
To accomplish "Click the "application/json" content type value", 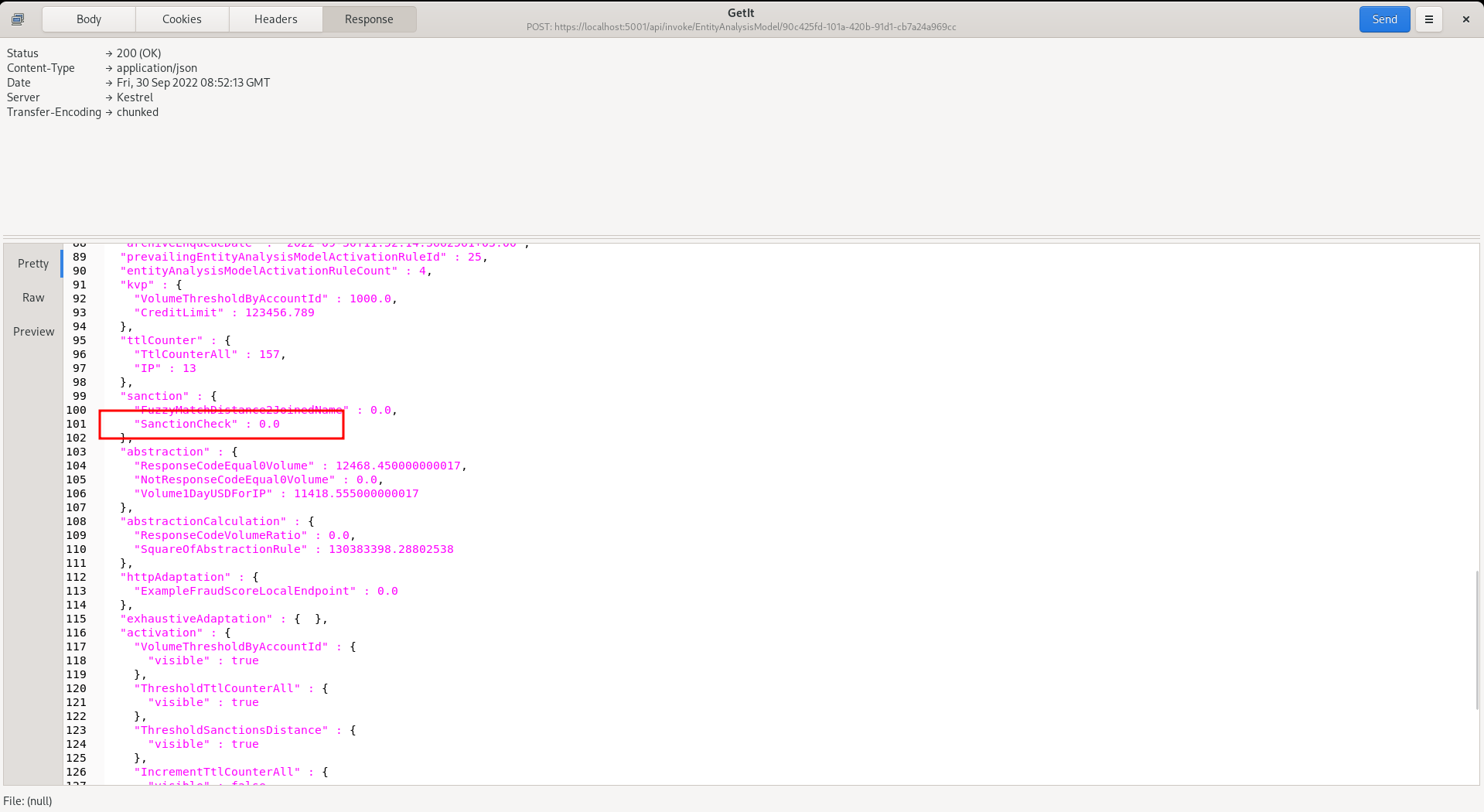I will tap(157, 68).
